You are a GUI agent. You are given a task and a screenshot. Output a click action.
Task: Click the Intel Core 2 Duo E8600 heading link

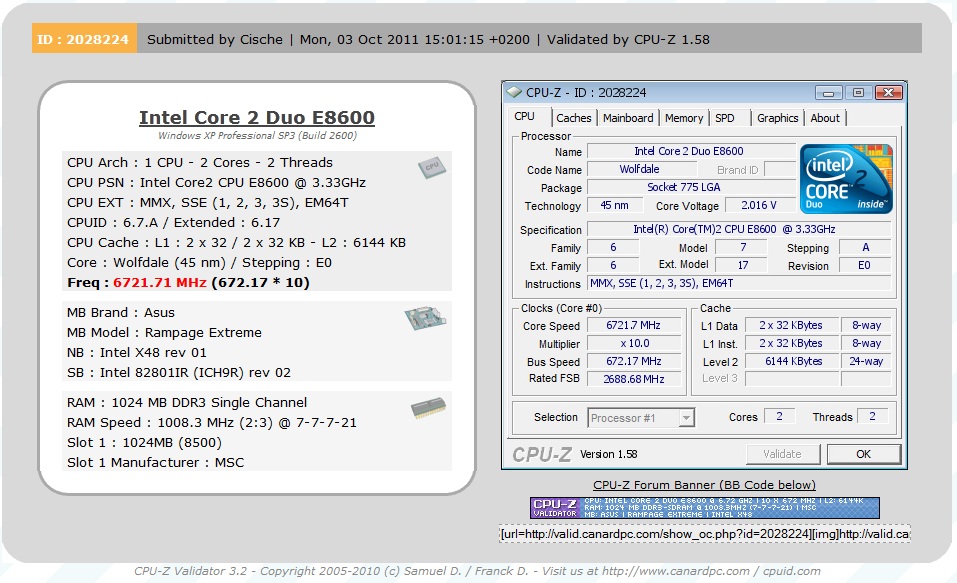click(257, 117)
